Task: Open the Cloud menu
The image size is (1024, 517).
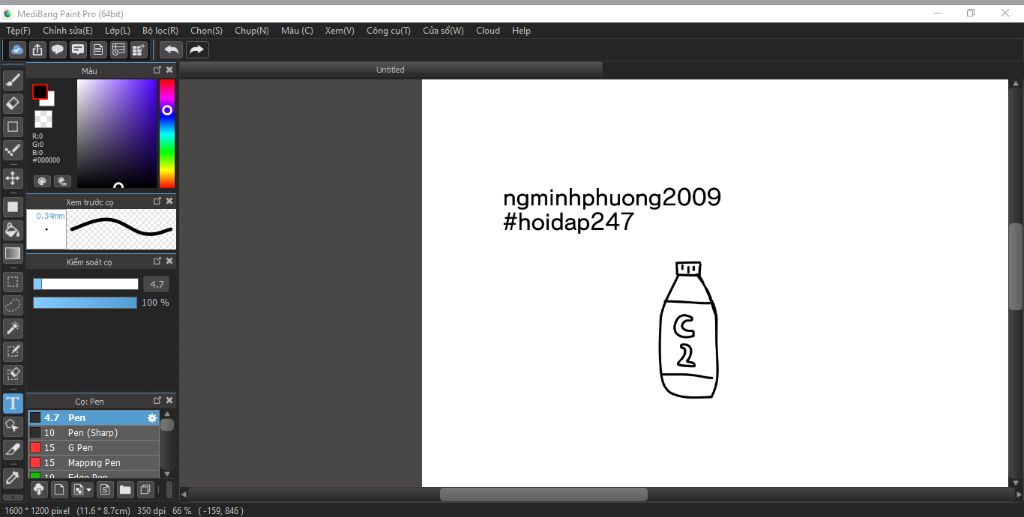Action: (488, 31)
